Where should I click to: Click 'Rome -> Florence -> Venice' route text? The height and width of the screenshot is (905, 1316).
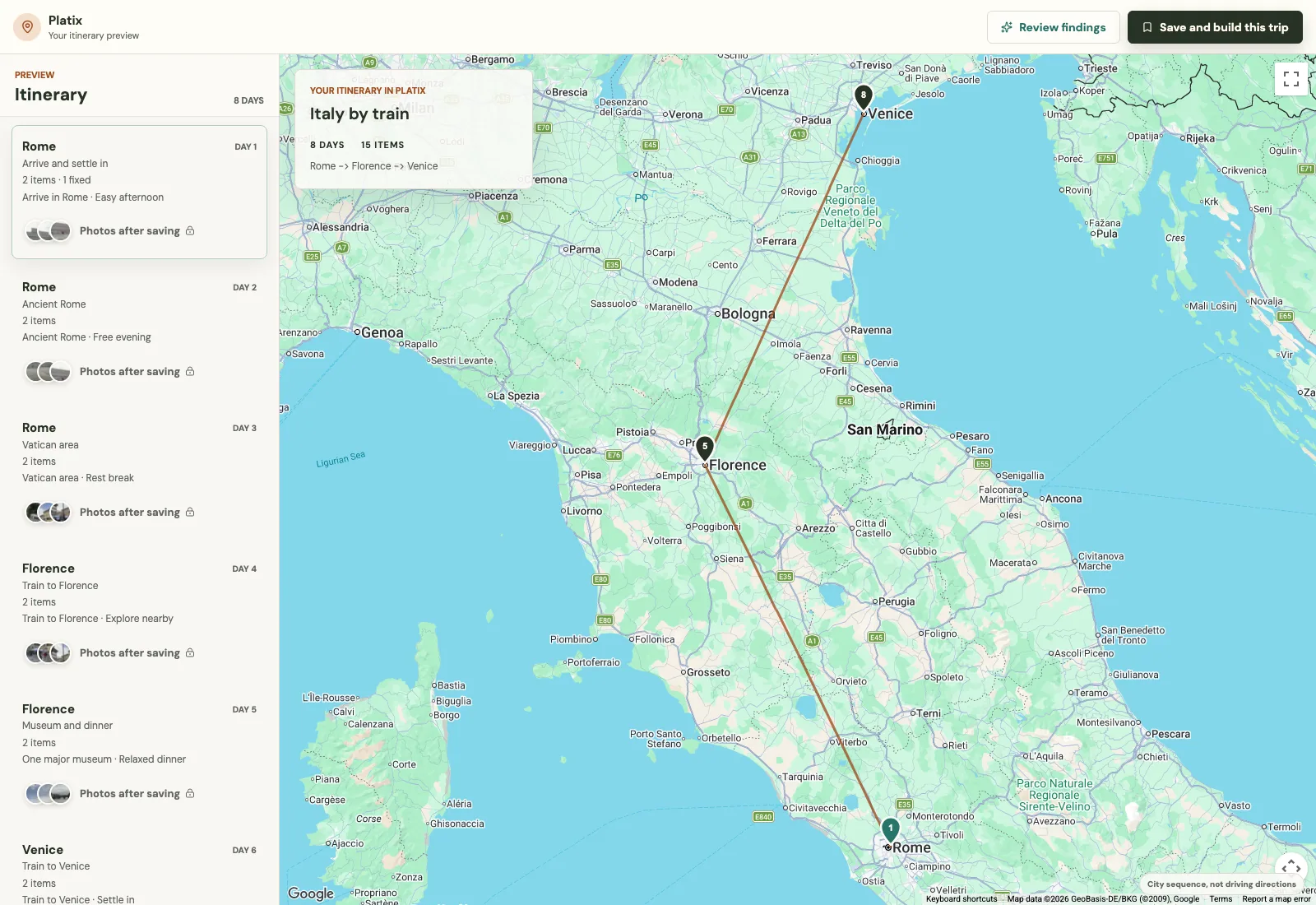(374, 166)
